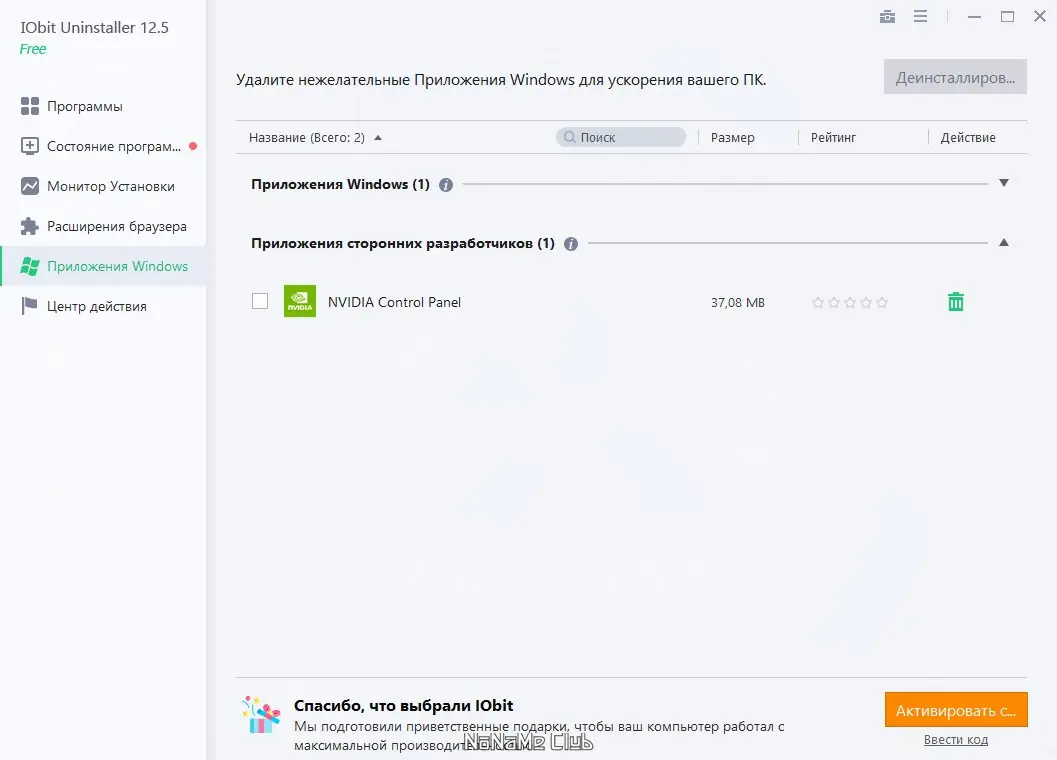Close the IObit Uninstaller window
Image resolution: width=1057 pixels, height=760 pixels.
[x=1039, y=16]
